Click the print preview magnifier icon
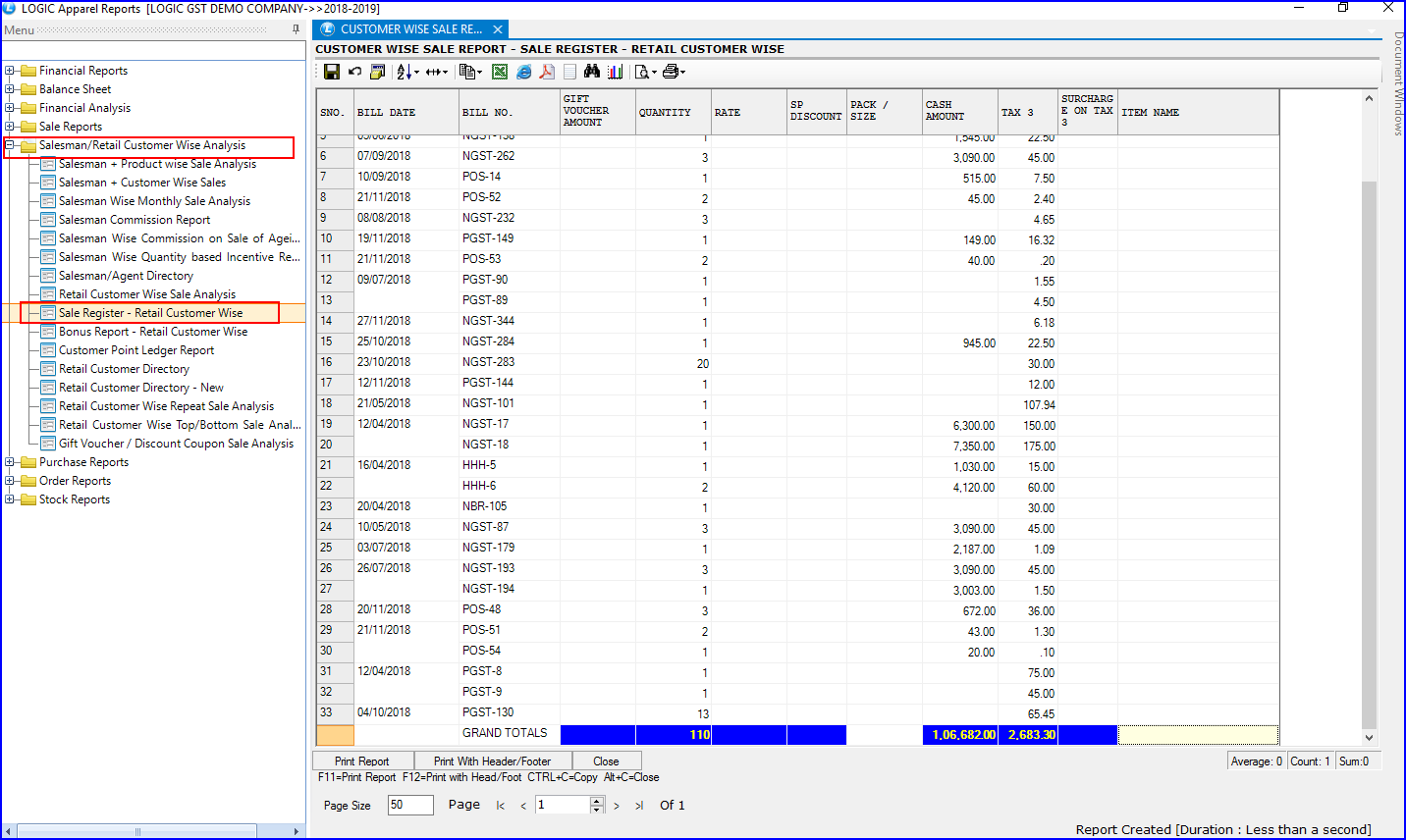Viewport: 1406px width, 840px height. point(642,72)
